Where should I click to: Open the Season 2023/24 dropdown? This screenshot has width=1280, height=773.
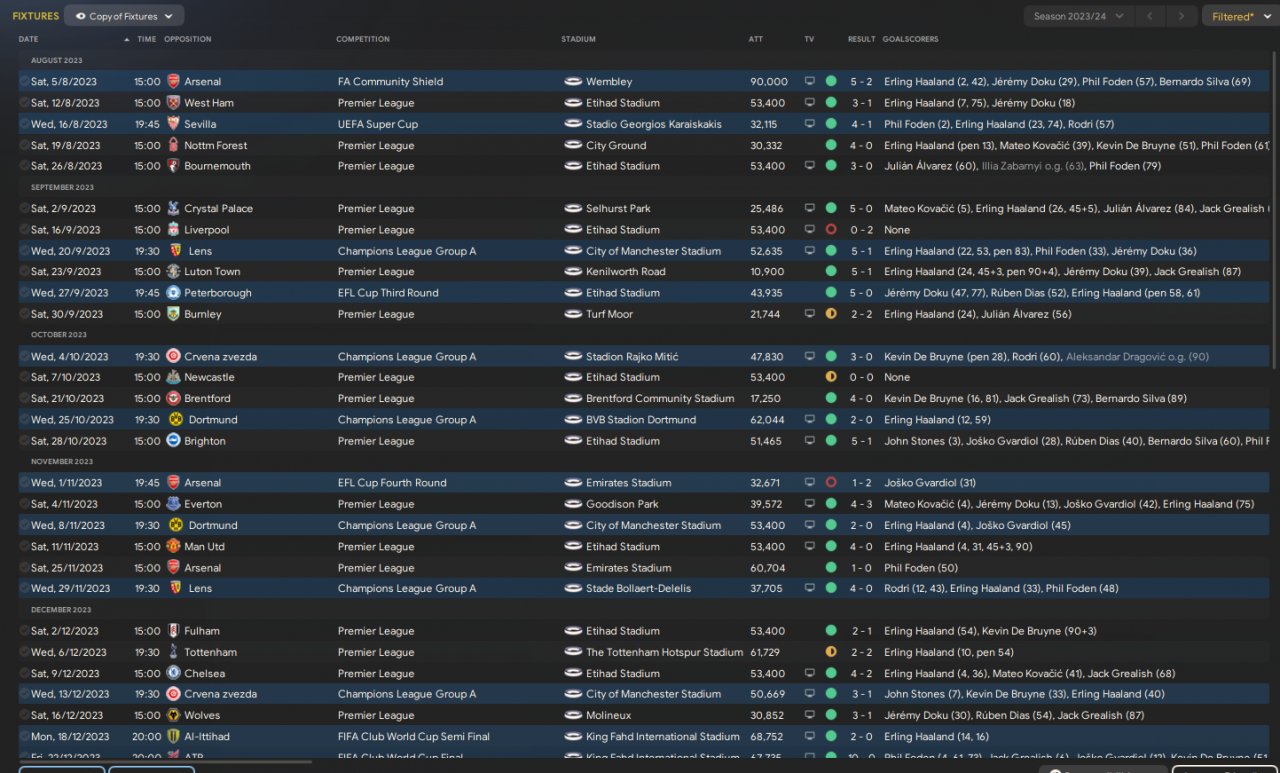point(1078,16)
